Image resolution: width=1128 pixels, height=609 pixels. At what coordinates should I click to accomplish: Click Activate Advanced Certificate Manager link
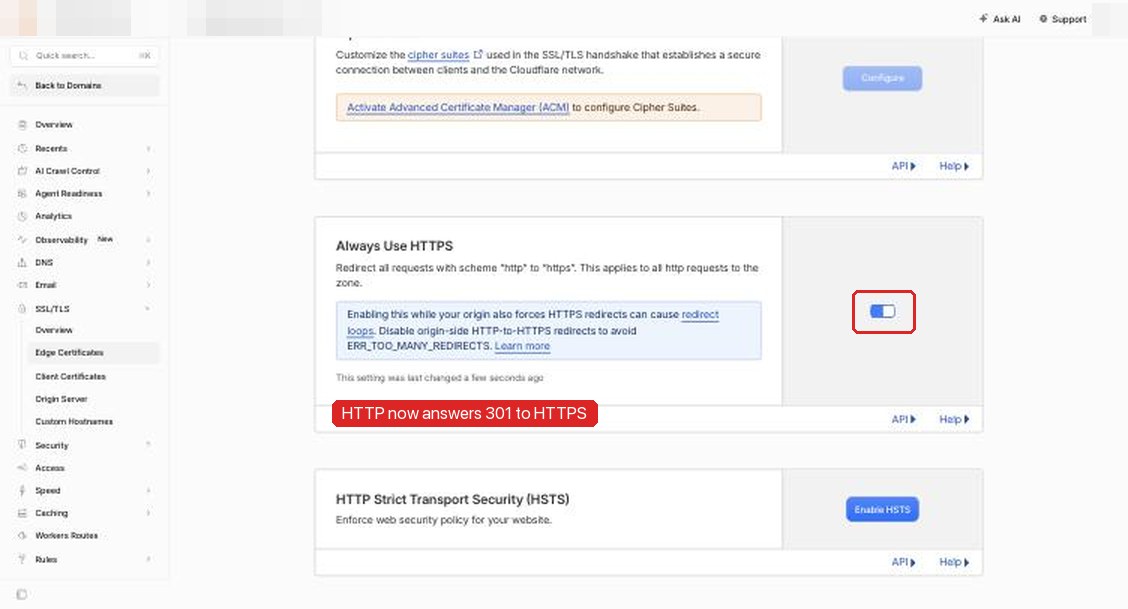pos(458,107)
